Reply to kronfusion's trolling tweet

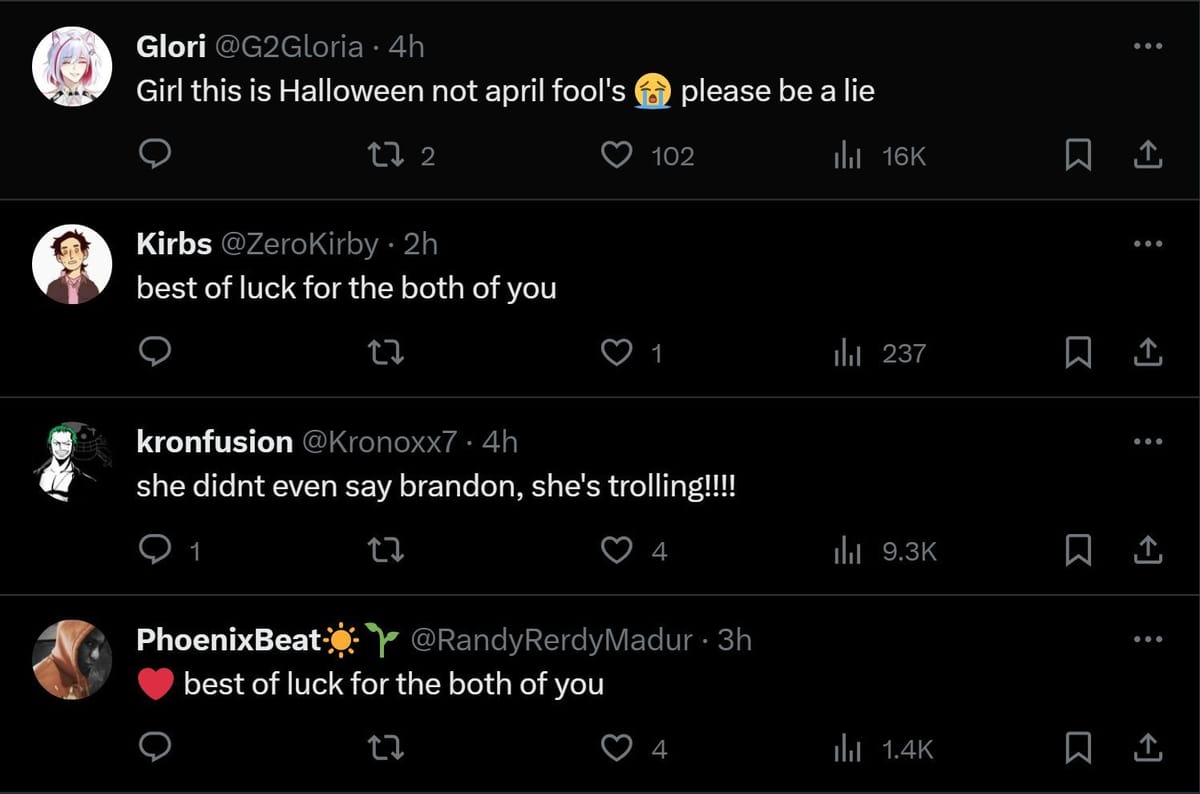[x=154, y=550]
